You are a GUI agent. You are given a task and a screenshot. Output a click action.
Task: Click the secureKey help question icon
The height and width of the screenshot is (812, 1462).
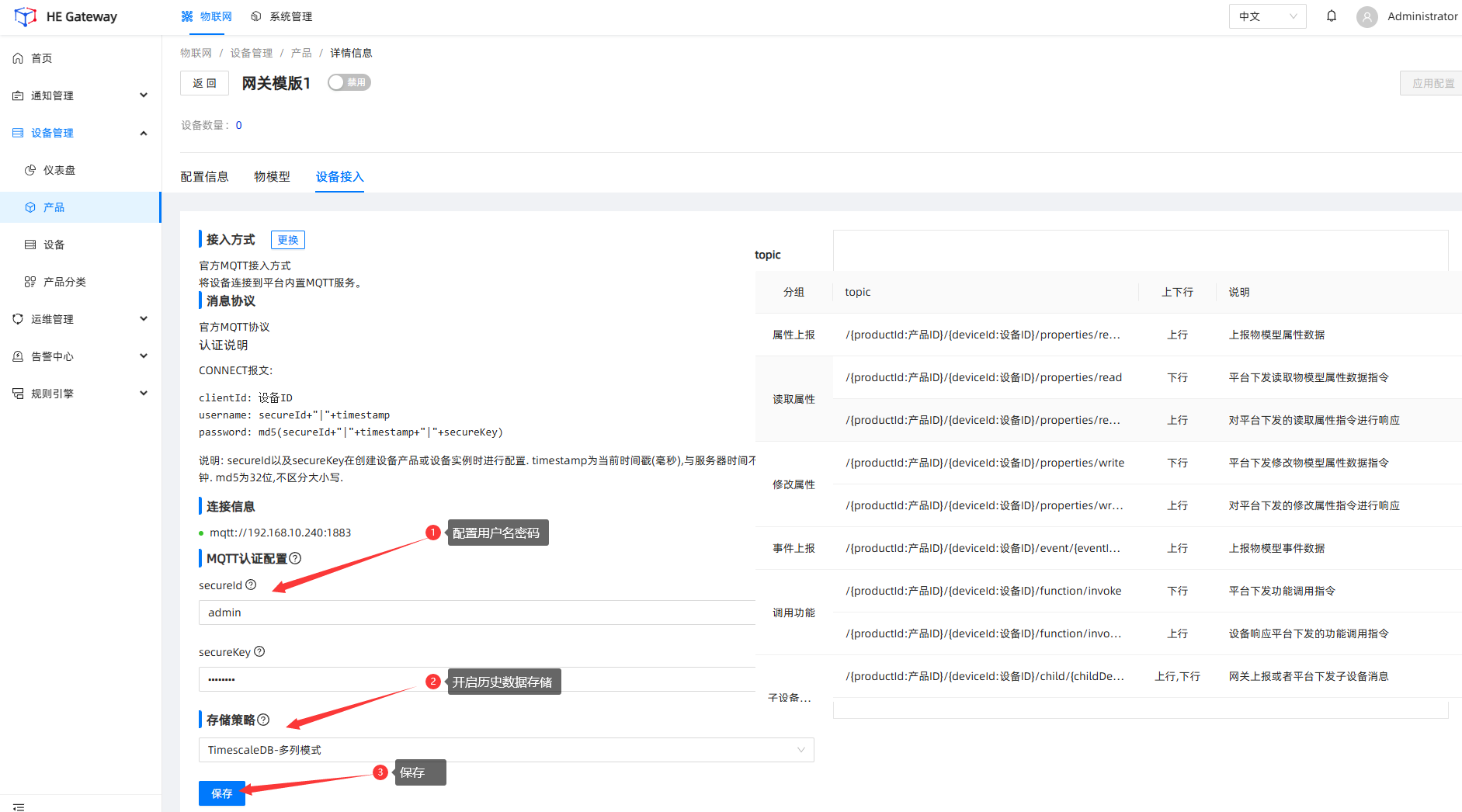[x=259, y=651]
